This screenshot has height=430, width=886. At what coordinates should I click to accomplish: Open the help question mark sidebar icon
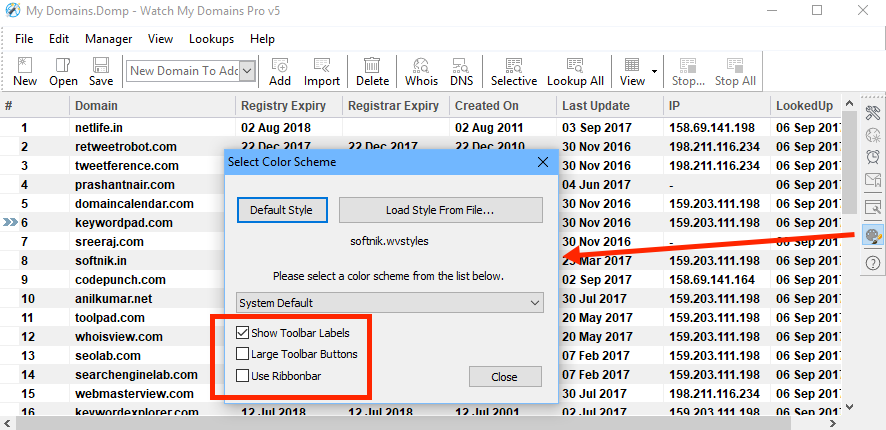click(873, 262)
